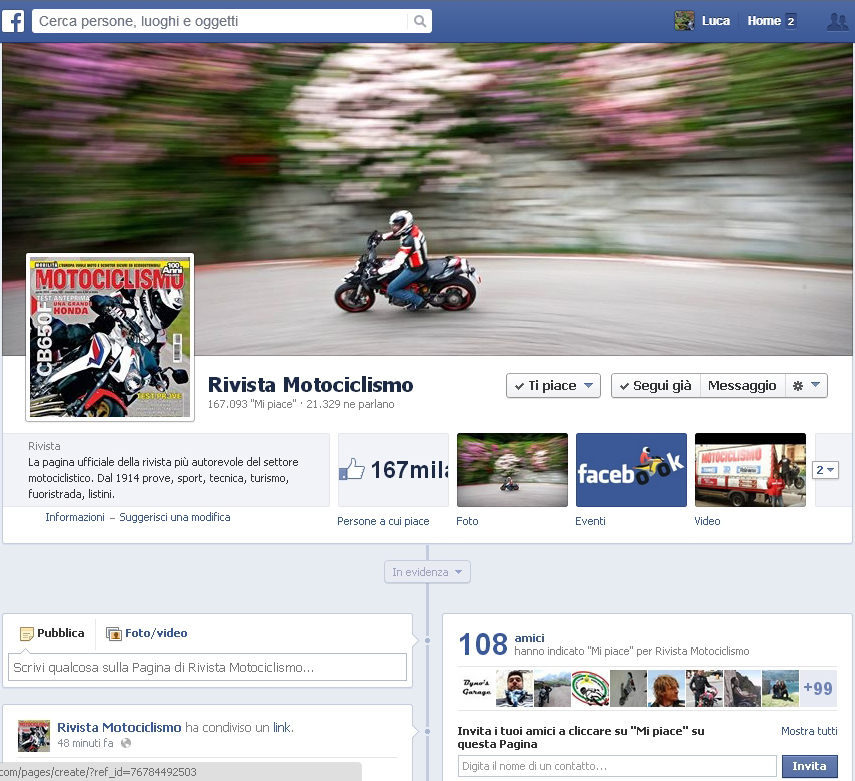The image size is (855, 781).
Task: Click the Home notification badge 2
Action: click(791, 21)
